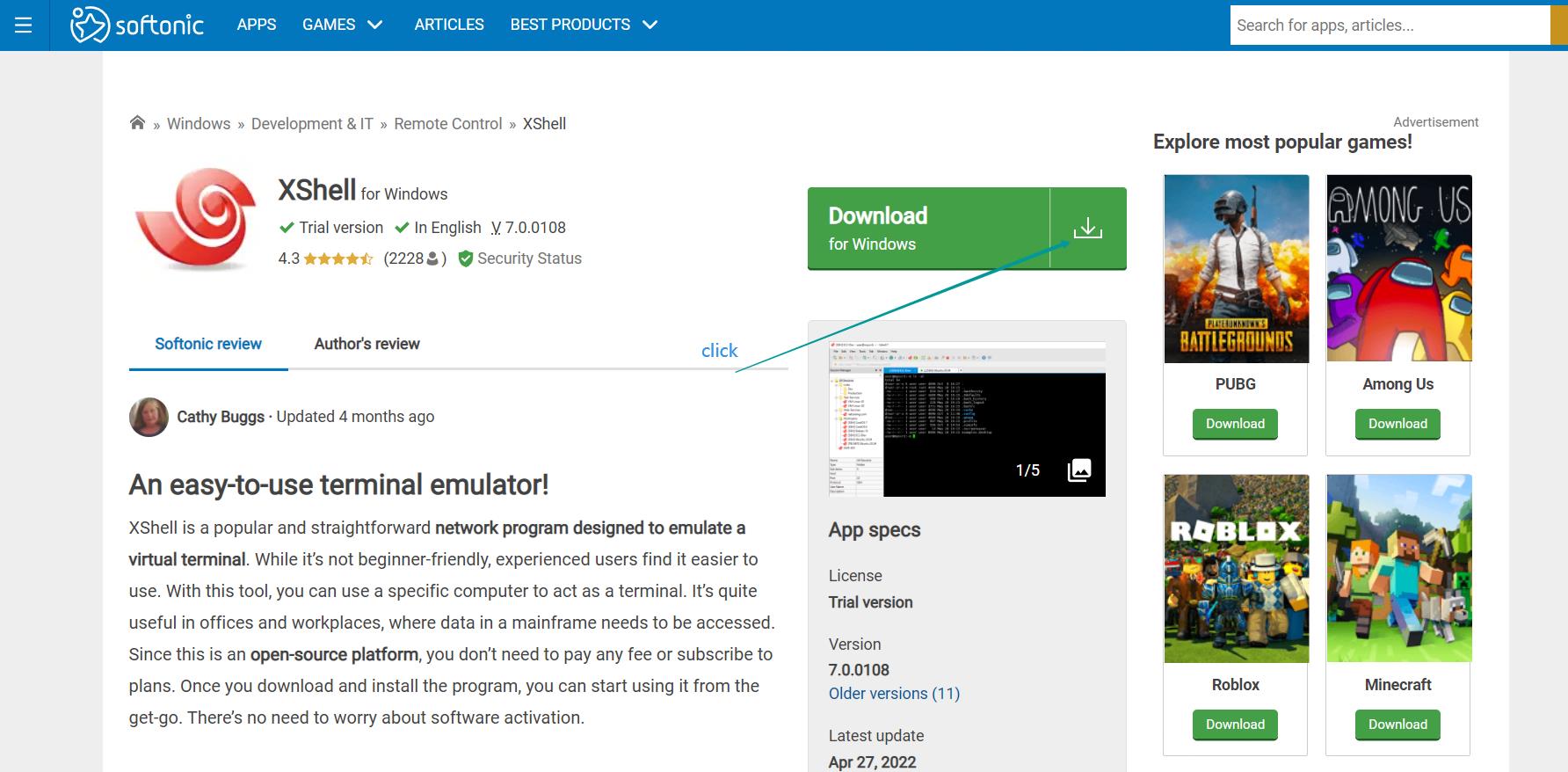Go to Softonic home via logo
1568x772 pixels.
(x=137, y=25)
